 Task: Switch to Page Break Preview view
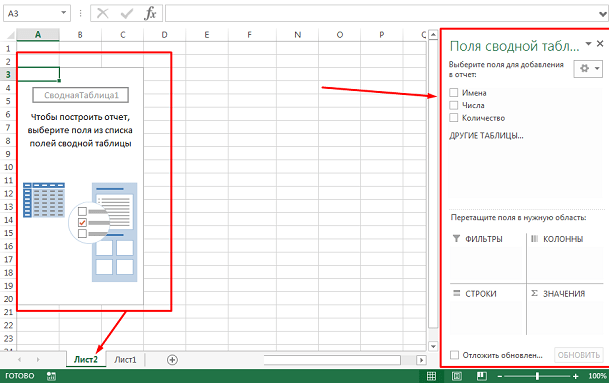[482, 376]
